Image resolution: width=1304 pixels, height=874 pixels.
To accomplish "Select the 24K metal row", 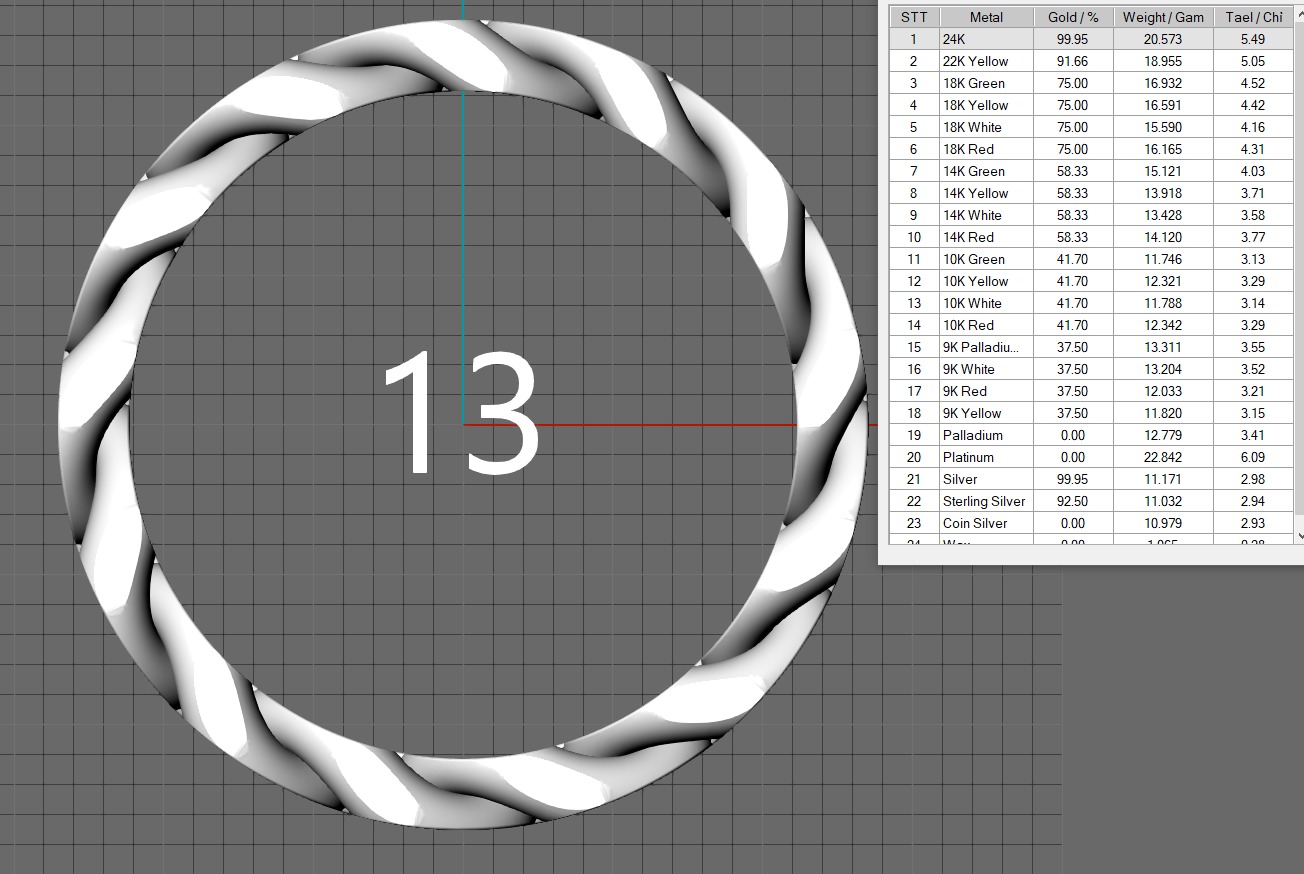I will pos(1092,39).
